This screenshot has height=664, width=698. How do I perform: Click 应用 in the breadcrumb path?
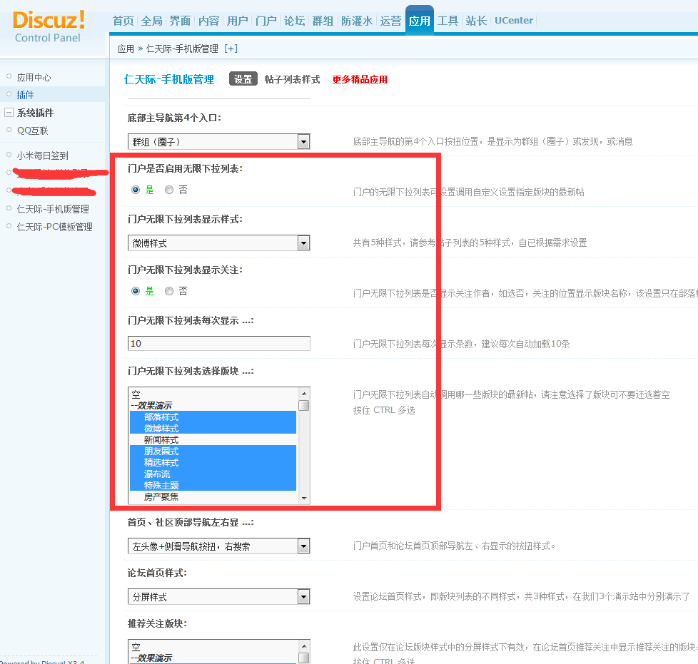tap(126, 49)
